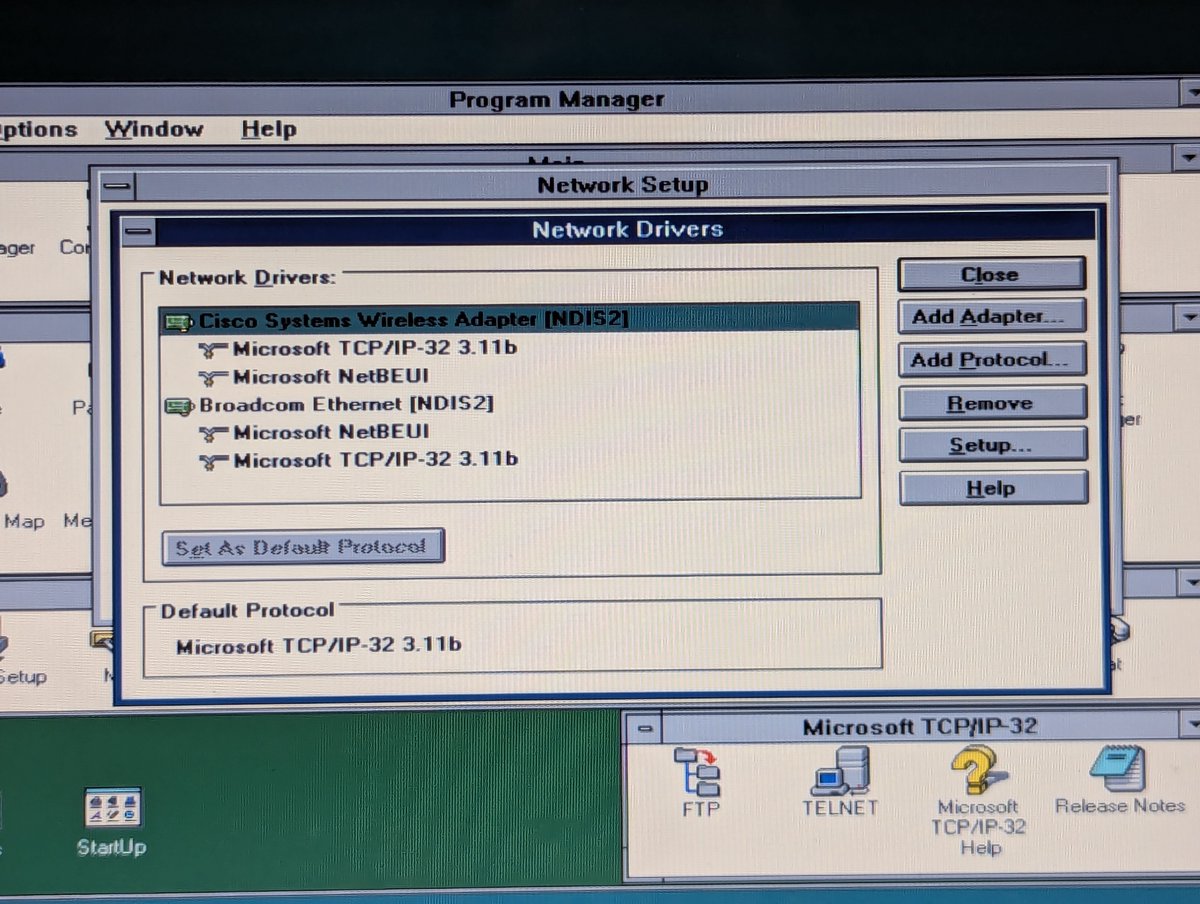Click the Network Setup title bar
The height and width of the screenshot is (904, 1200).
tap(622, 185)
